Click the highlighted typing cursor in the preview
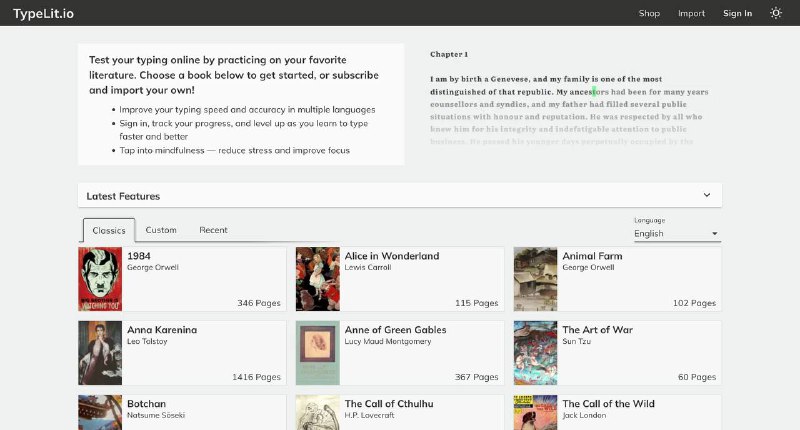This screenshot has height=430, width=800. 594,92
